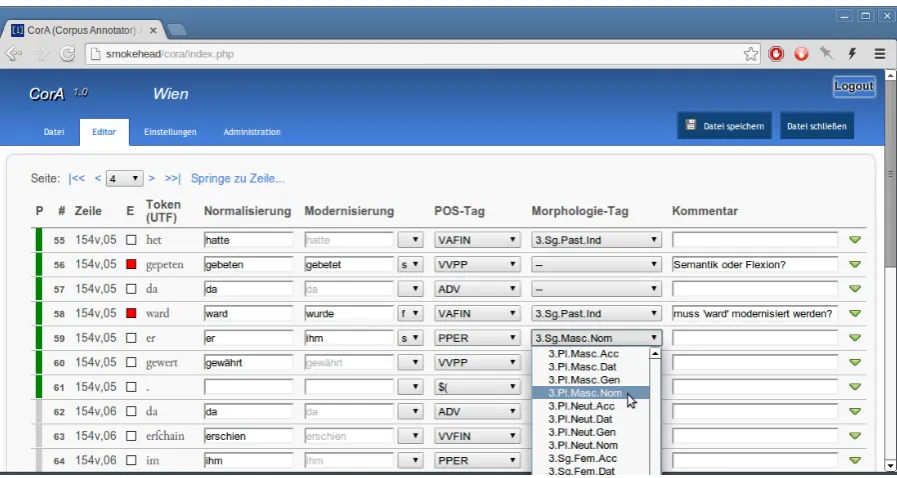Click the pin extension icon
Screen dimensions: 897x478
[x=826, y=54]
